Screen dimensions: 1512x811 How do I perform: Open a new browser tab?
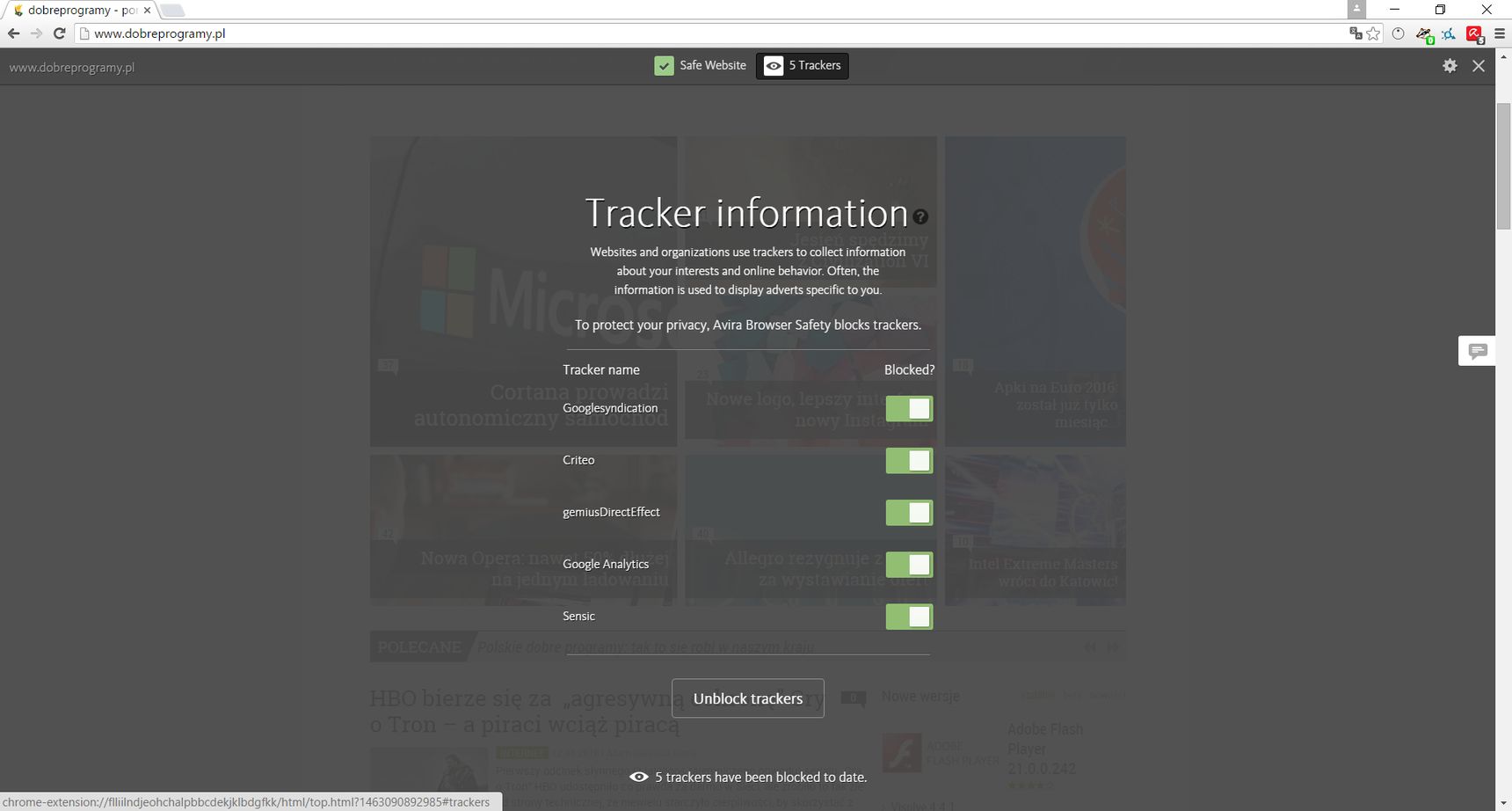tap(173, 11)
